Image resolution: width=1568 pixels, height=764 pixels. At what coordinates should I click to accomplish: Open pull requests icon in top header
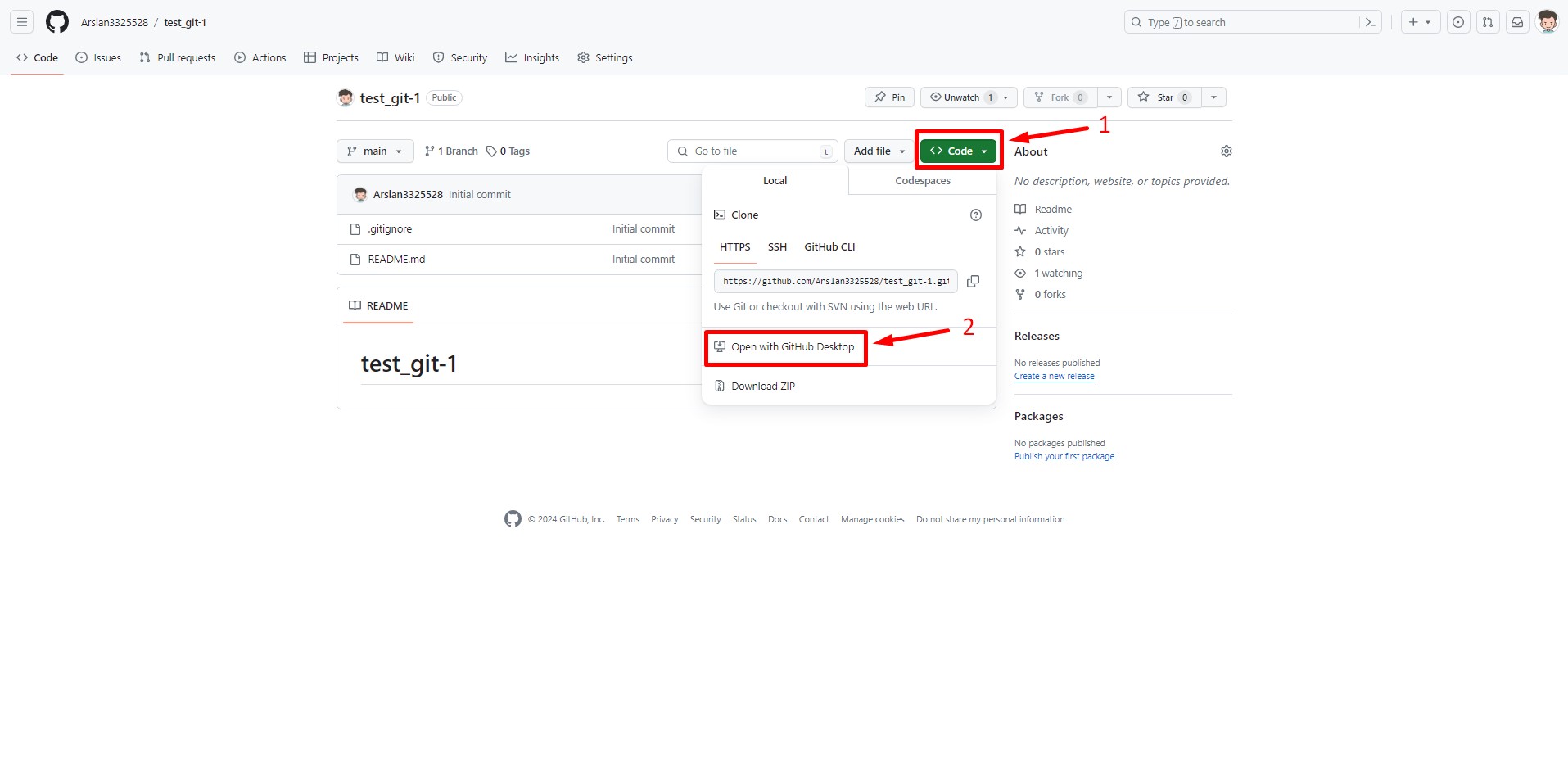[1488, 22]
